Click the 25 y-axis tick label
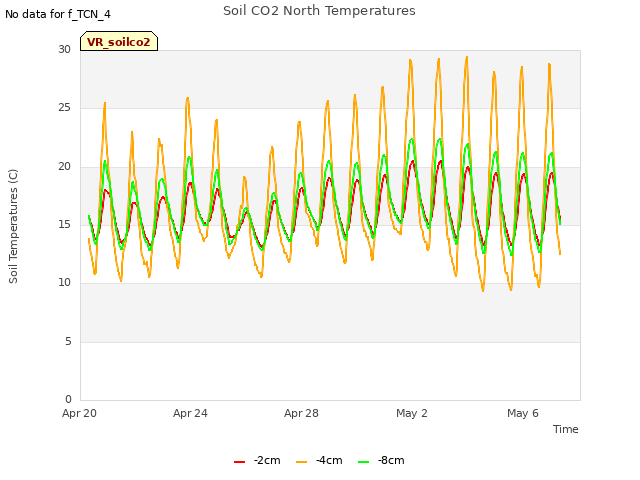This screenshot has width=640, height=480. coord(64,108)
